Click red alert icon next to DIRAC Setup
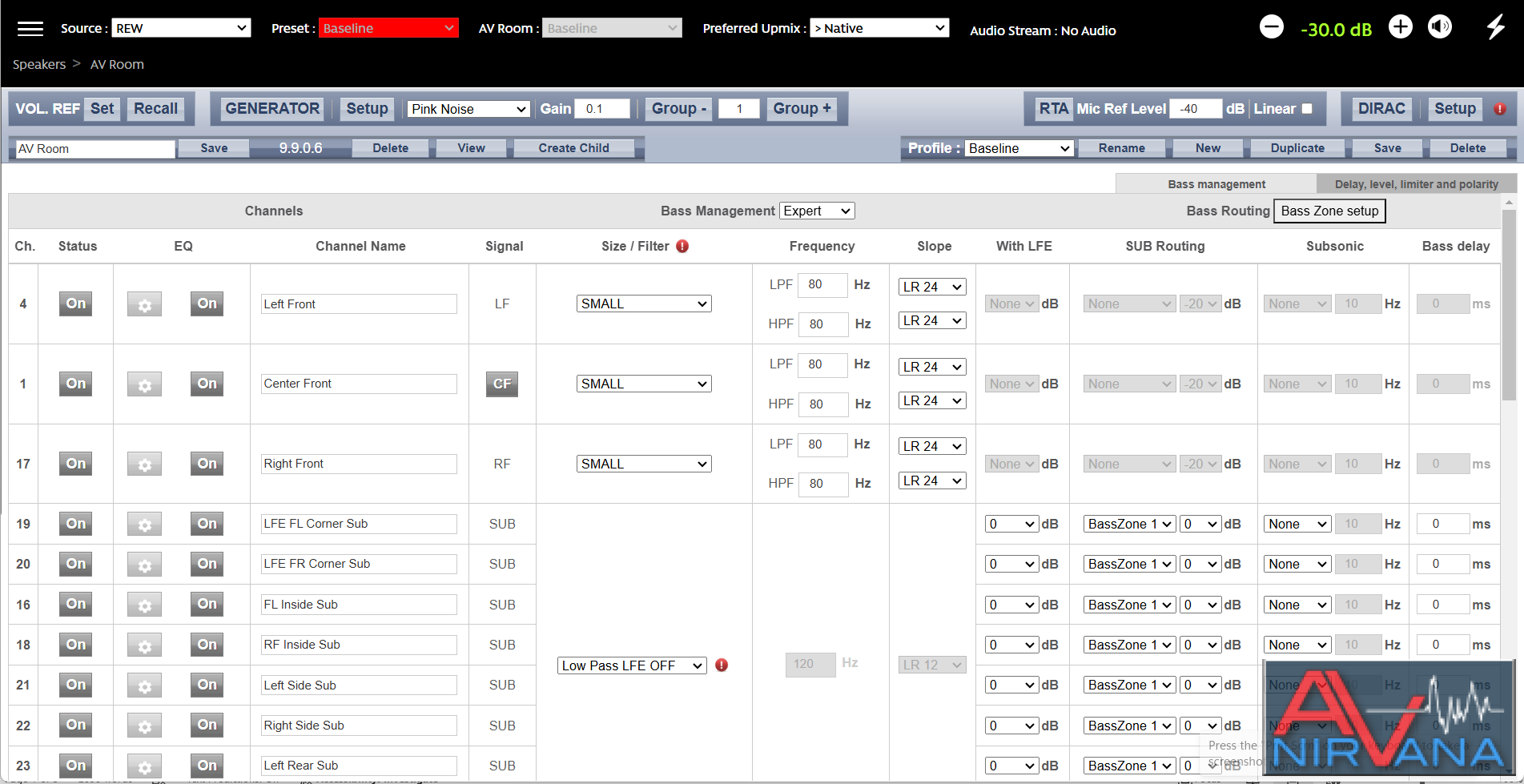Viewport: 1524px width, 784px height. (x=1500, y=109)
